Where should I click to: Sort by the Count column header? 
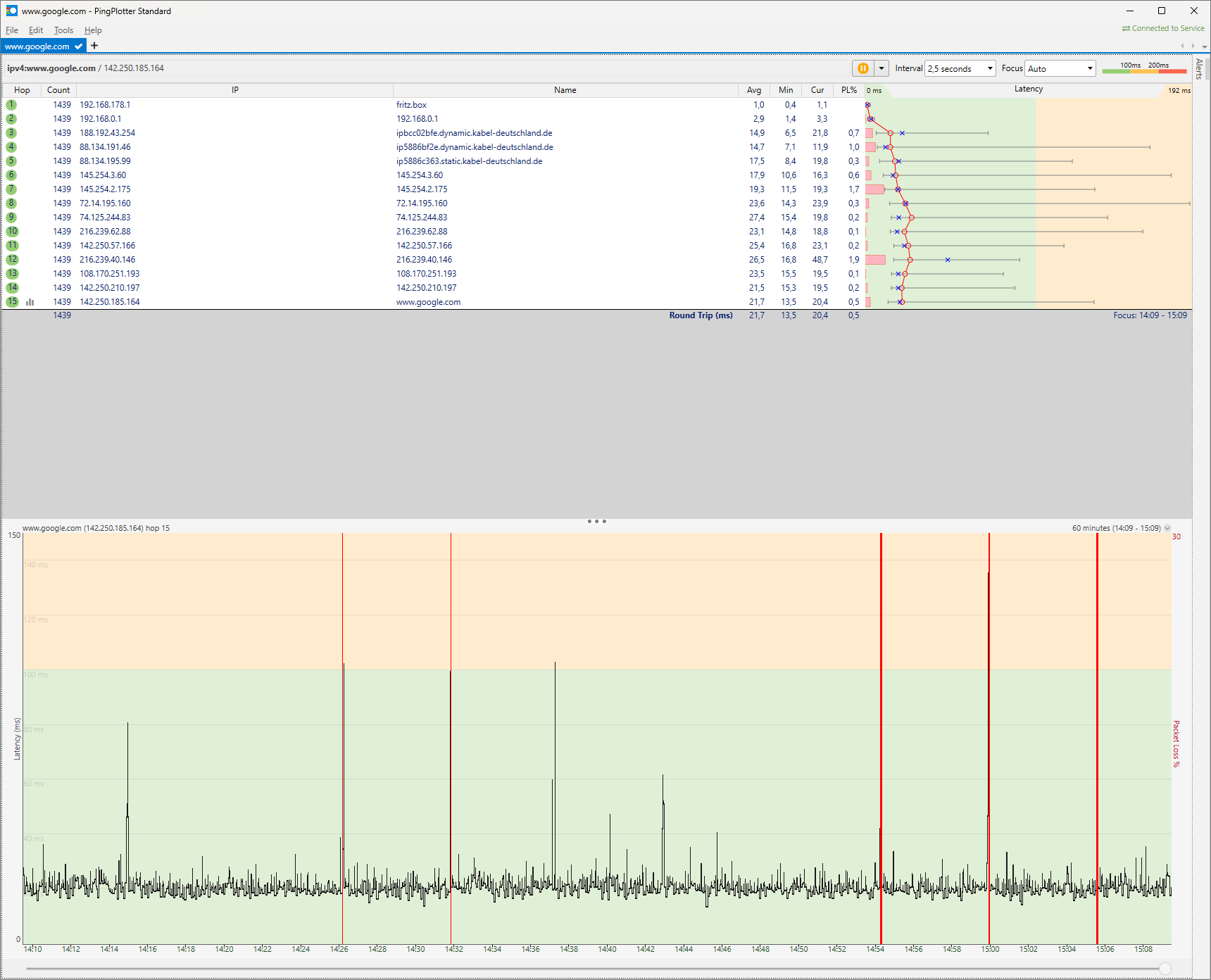[58, 90]
